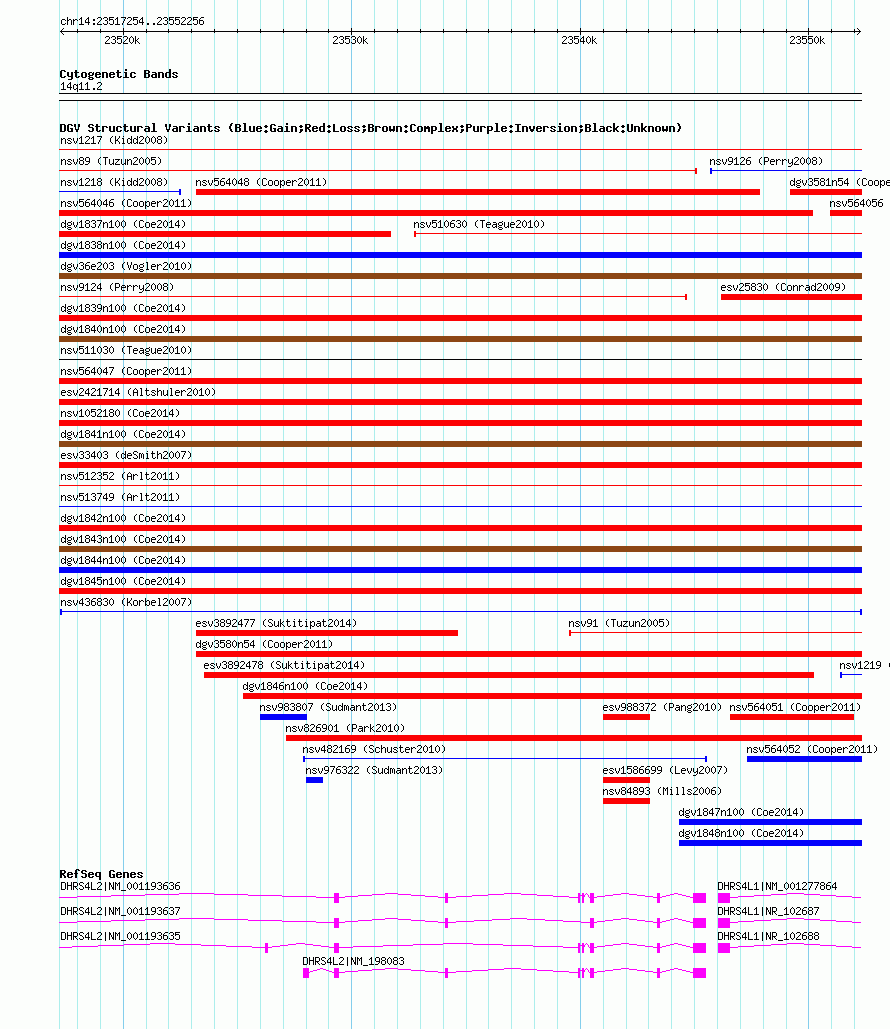The width and height of the screenshot is (890, 1029).
Task: Click the chr14:23517254..23552256 coordinate label
Action: (132, 21)
